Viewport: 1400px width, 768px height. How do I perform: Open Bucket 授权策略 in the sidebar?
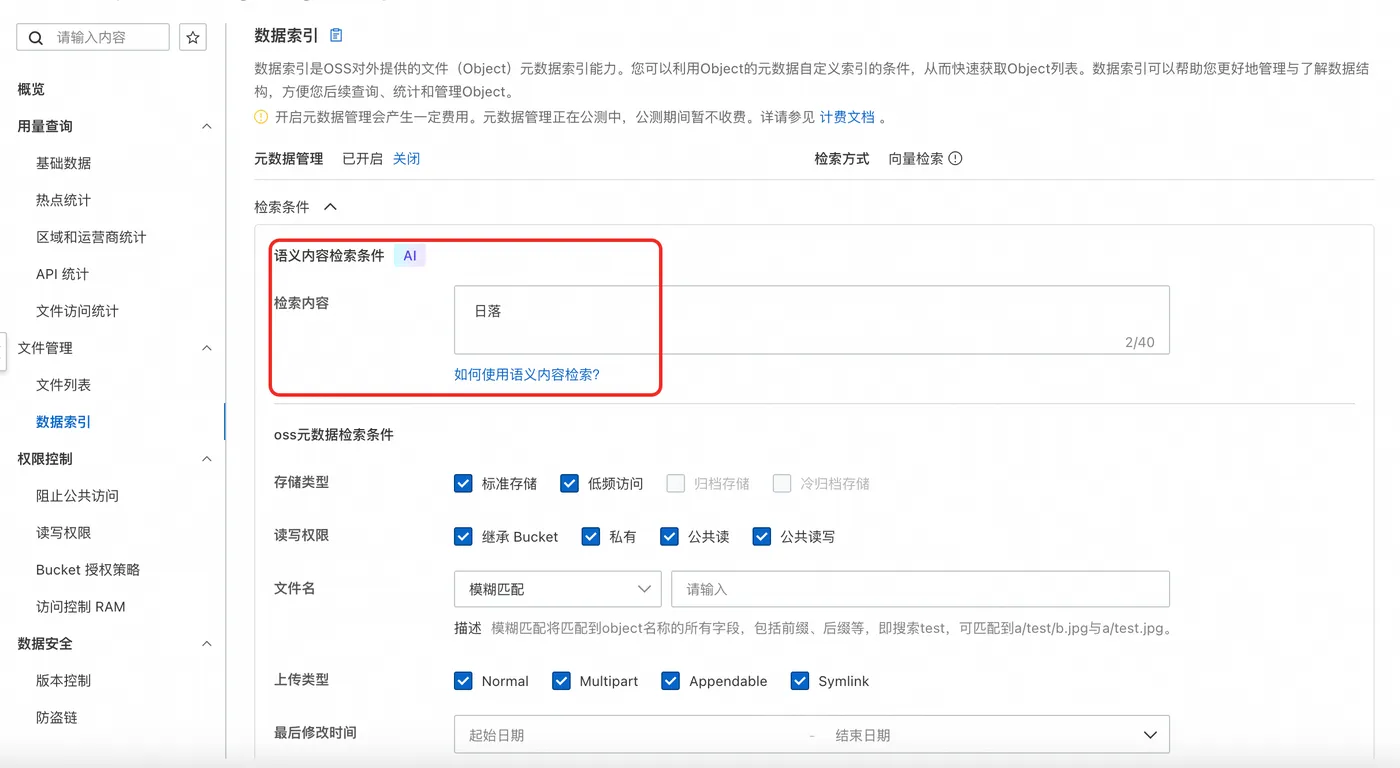[x=88, y=570]
